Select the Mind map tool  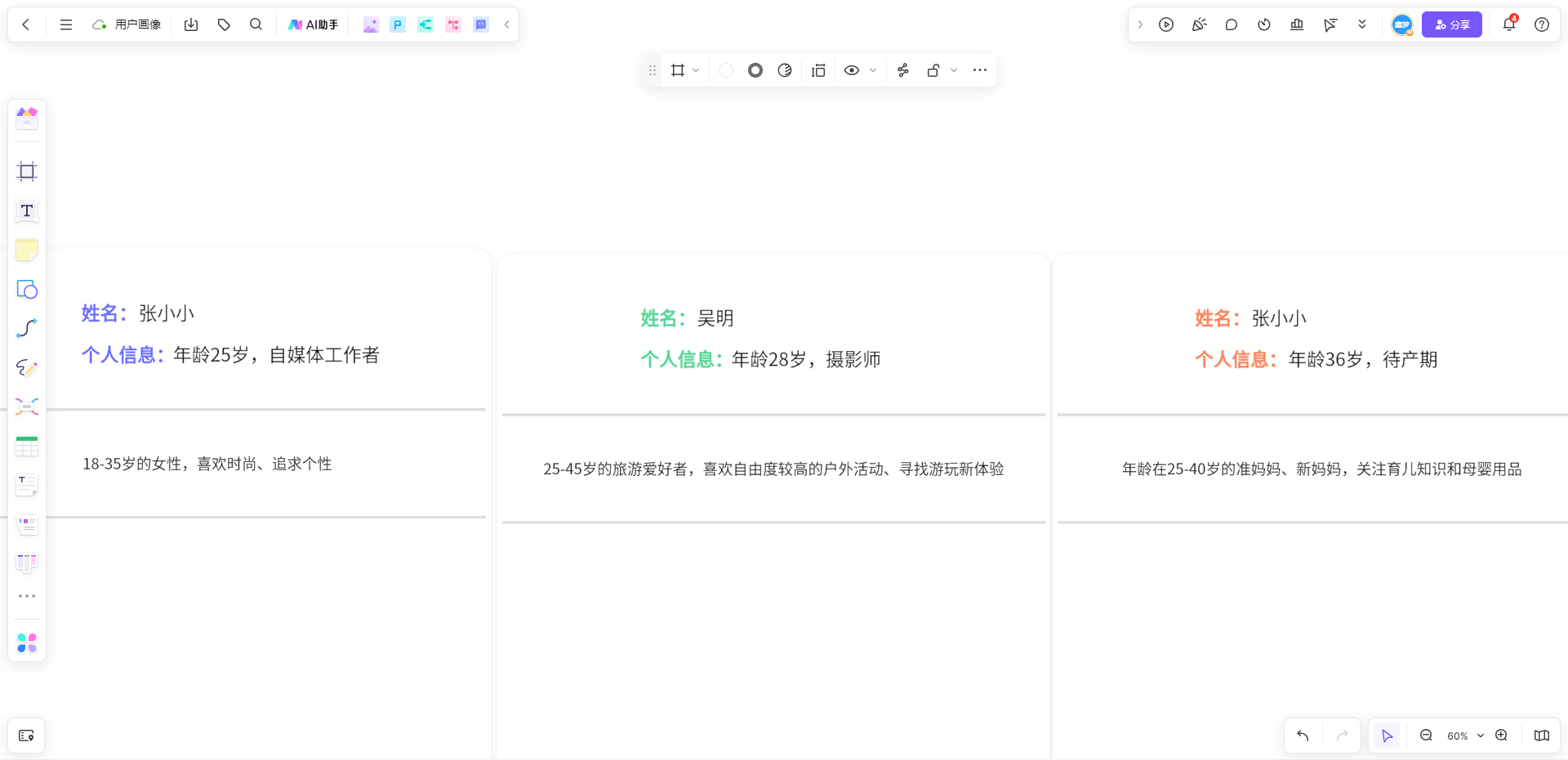pyautogui.click(x=27, y=407)
